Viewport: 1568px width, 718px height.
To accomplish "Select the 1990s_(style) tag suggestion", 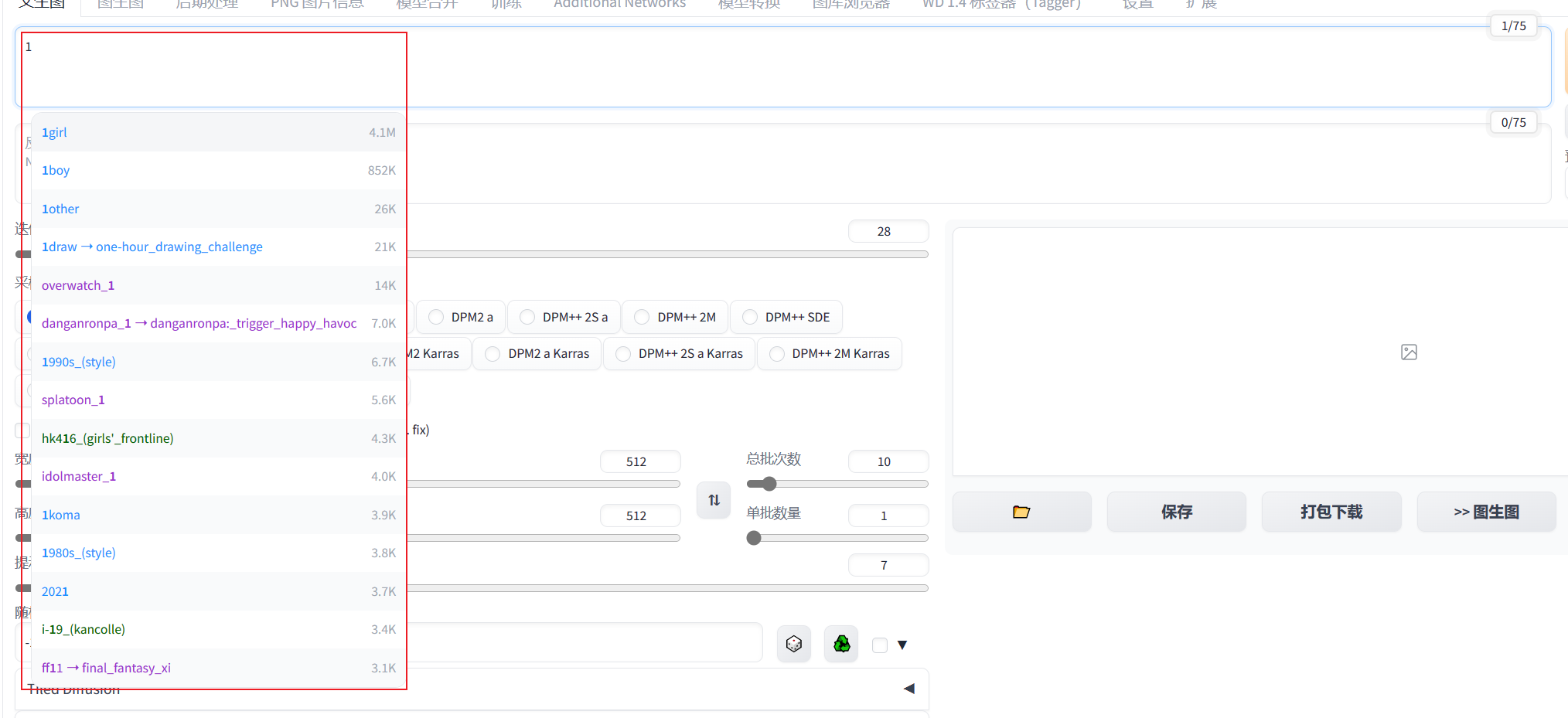I will tap(79, 362).
